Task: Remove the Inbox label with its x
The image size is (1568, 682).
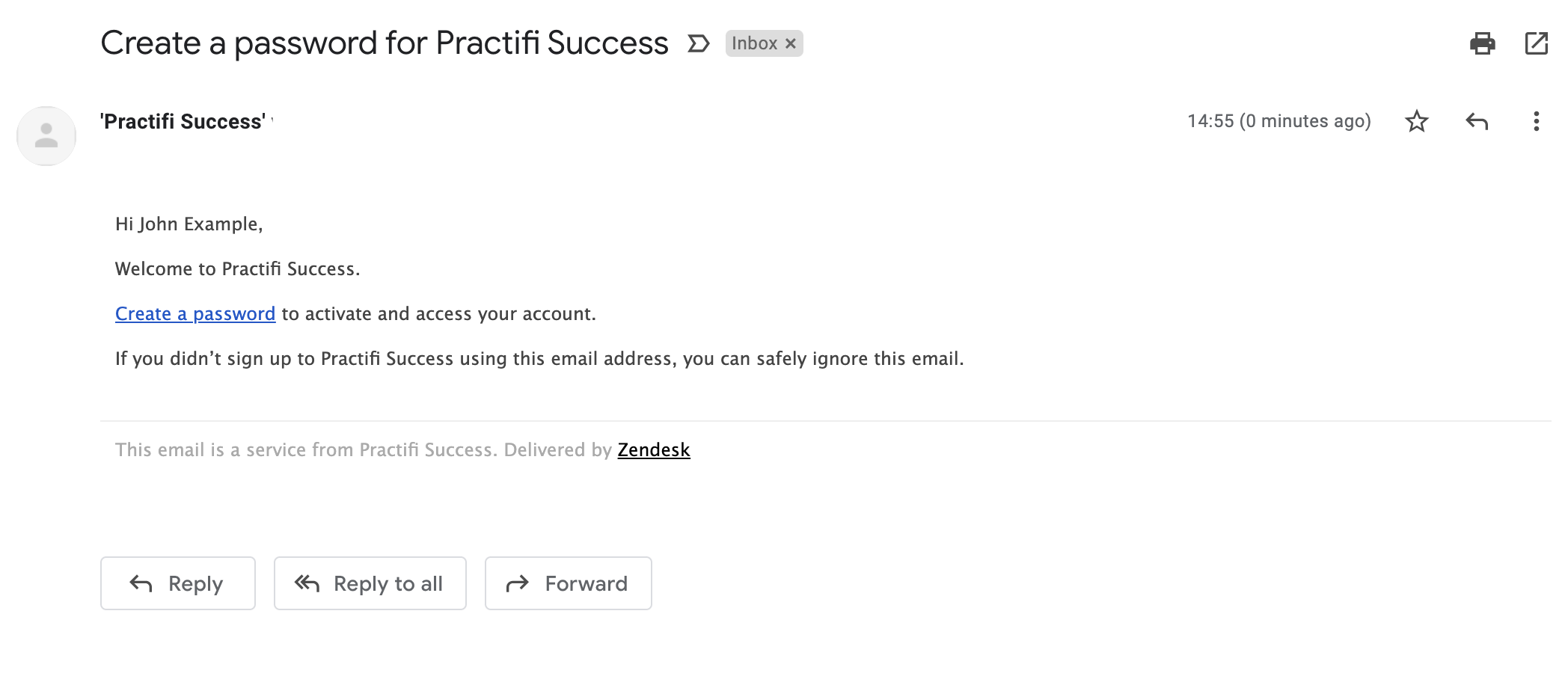Action: tap(791, 43)
